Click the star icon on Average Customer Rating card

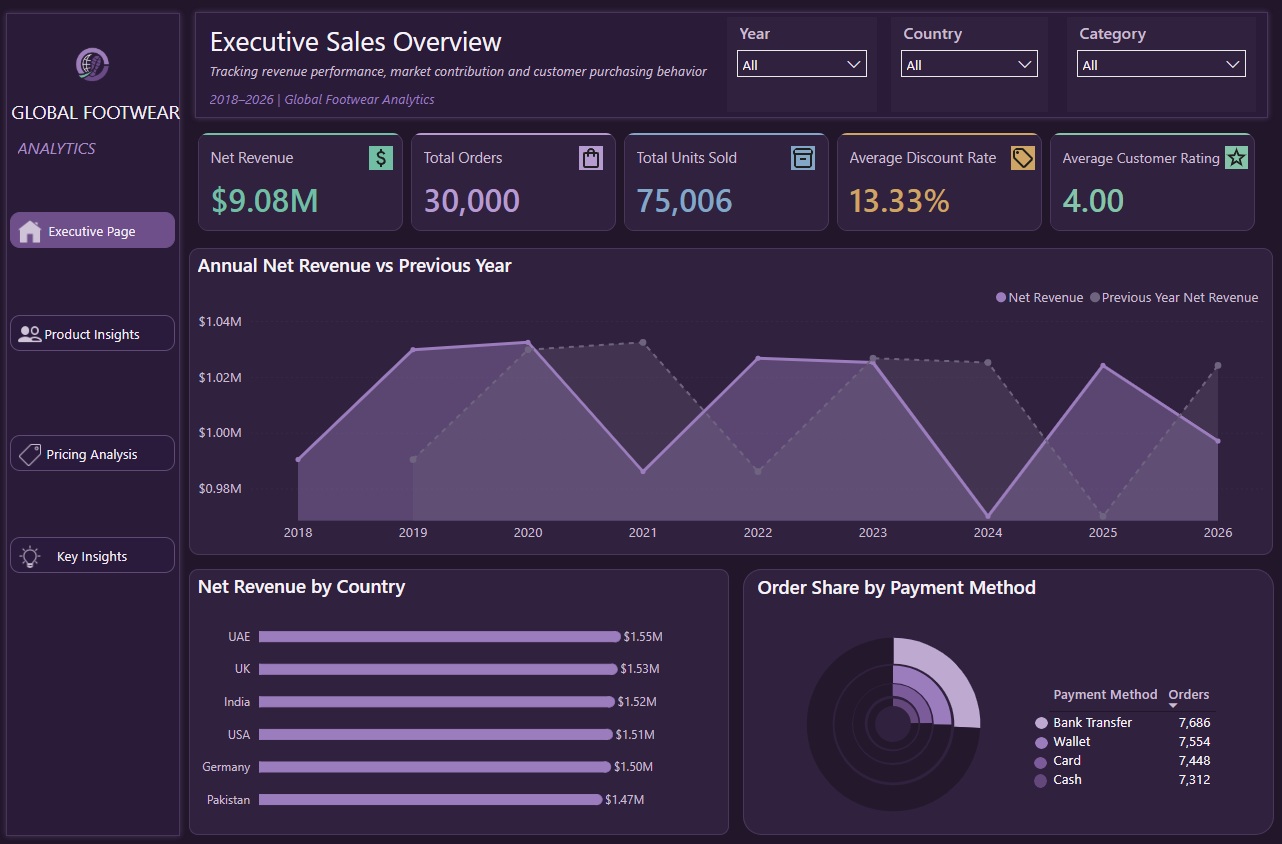1237,157
